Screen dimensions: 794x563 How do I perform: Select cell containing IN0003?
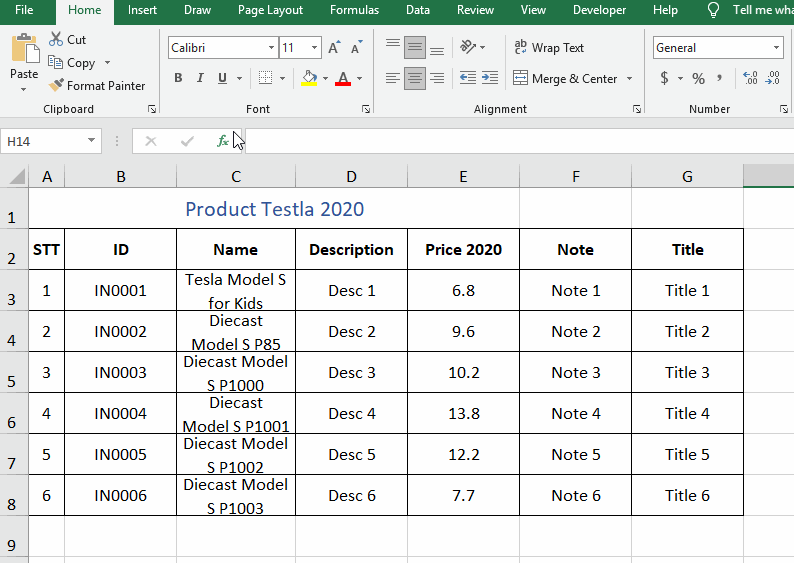pyautogui.click(x=121, y=373)
